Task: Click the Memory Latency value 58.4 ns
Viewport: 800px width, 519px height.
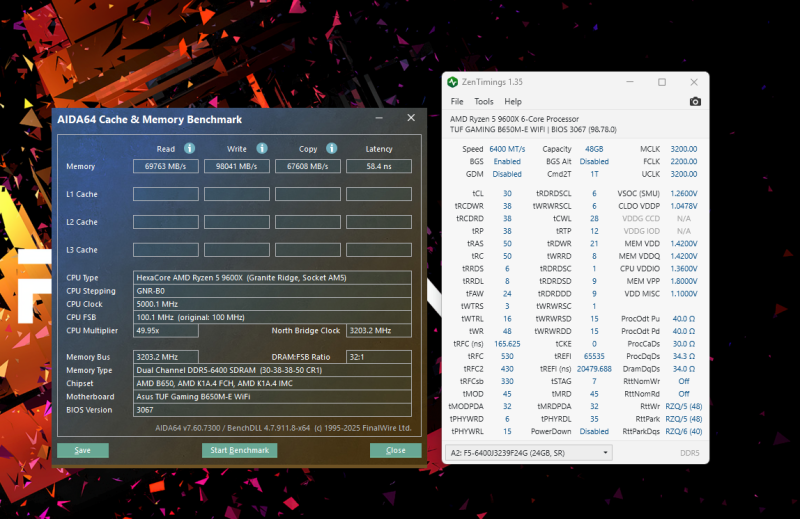Action: click(379, 166)
